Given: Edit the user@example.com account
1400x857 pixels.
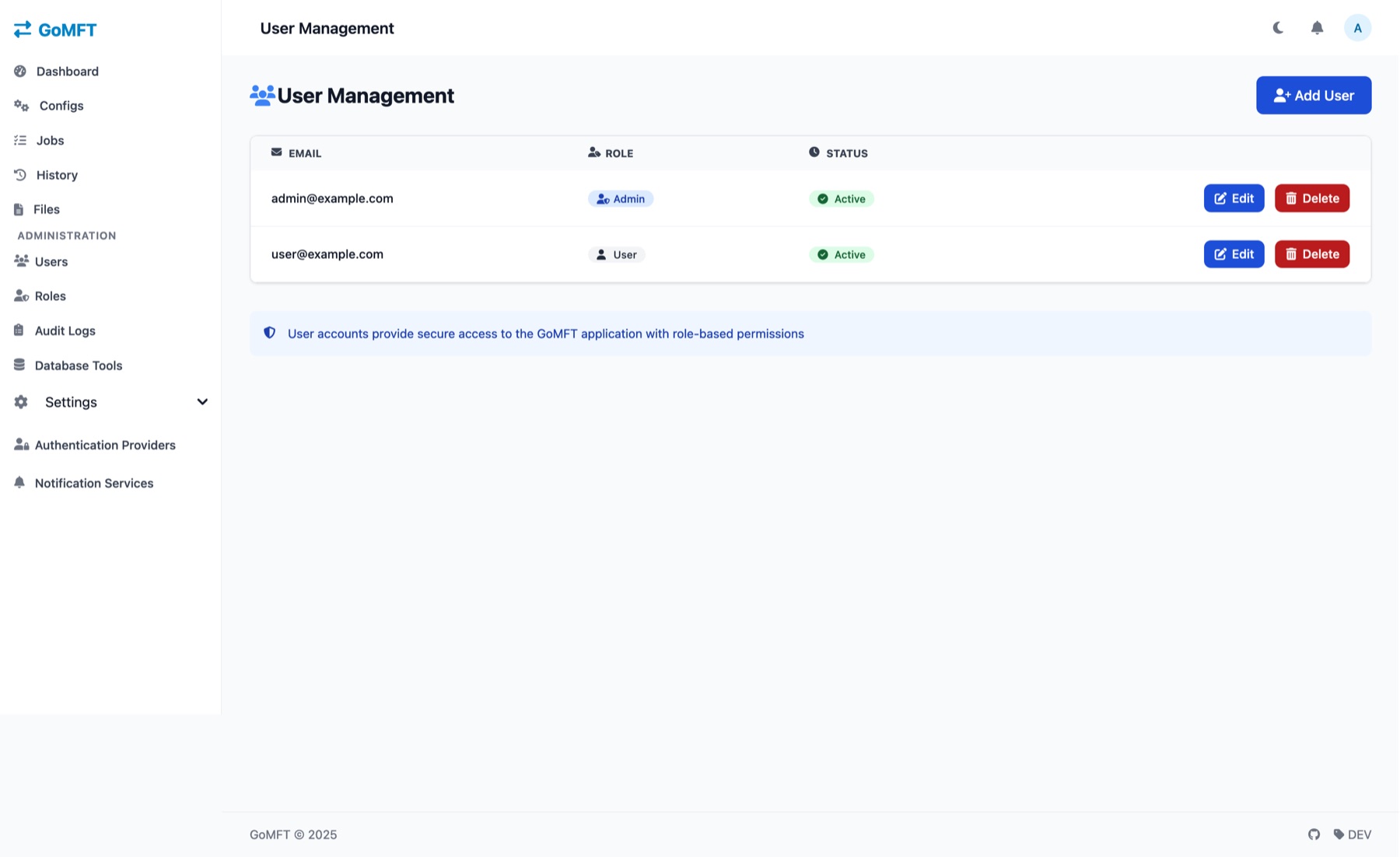Looking at the screenshot, I should point(1234,254).
